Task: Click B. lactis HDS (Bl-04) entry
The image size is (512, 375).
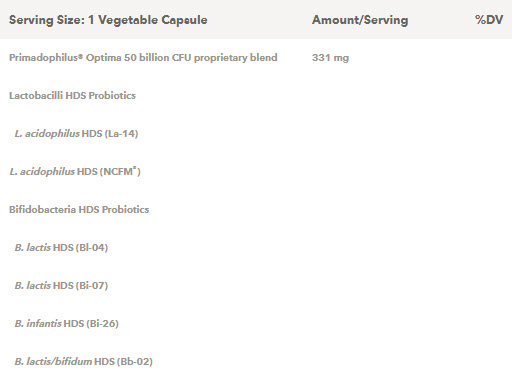Action: [x=61, y=248]
